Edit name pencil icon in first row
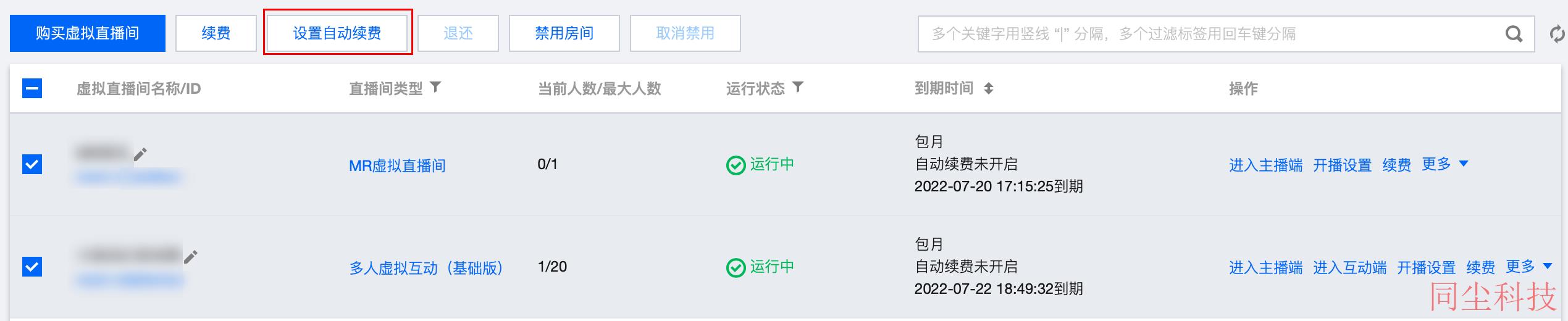The width and height of the screenshot is (1568, 321). point(141,154)
